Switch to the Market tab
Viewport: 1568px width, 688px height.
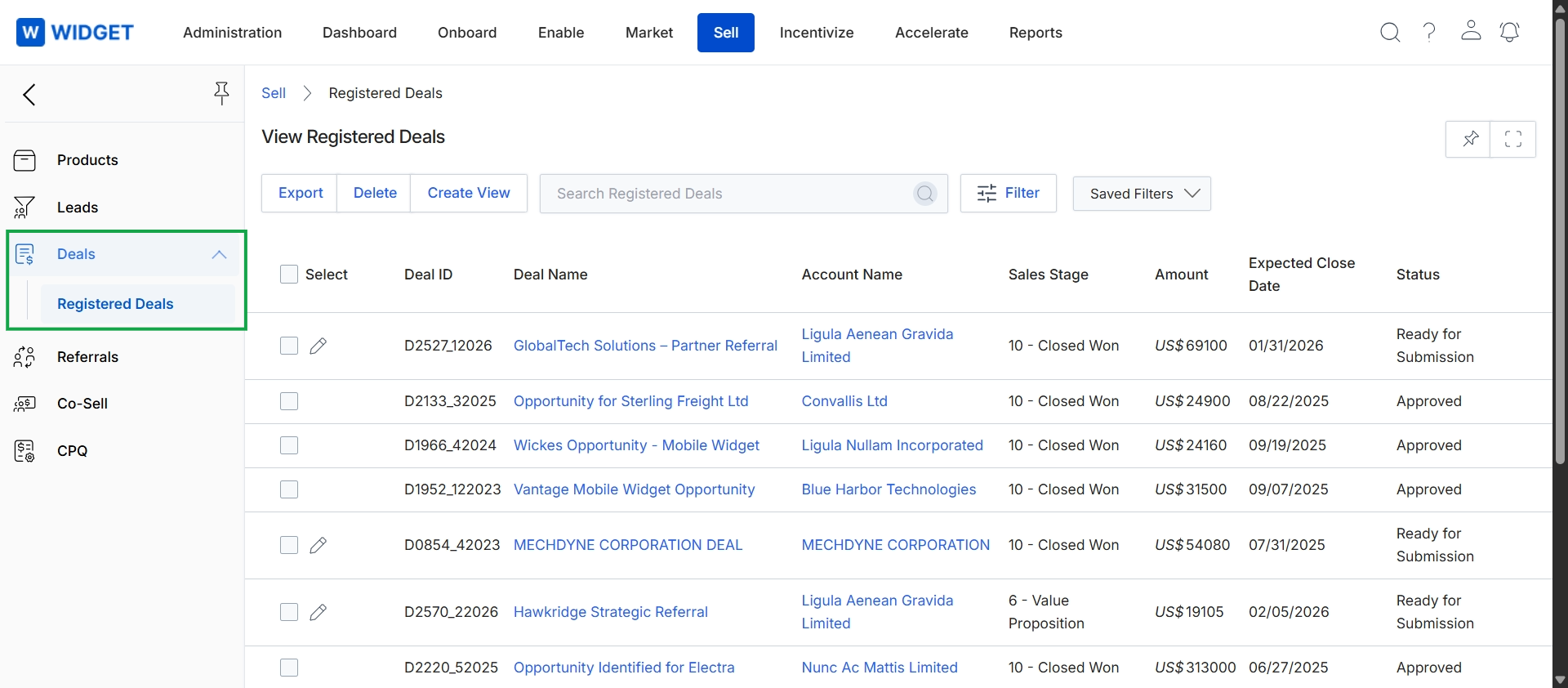[x=649, y=33]
